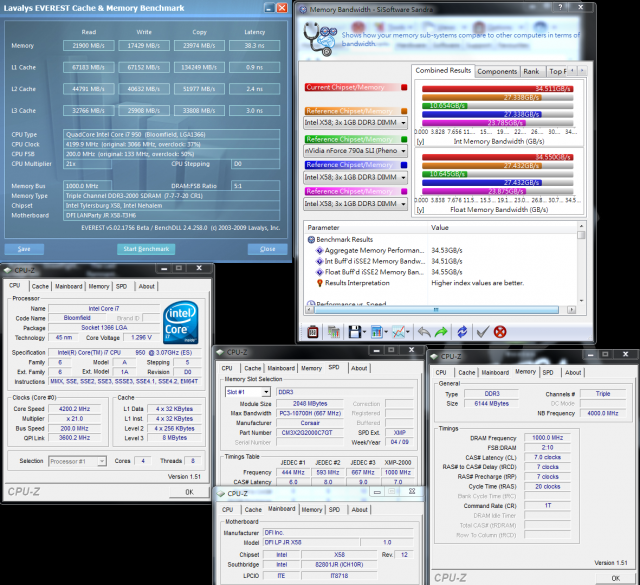
Task: Switch to Rank tab in Sandra
Action: click(531, 71)
